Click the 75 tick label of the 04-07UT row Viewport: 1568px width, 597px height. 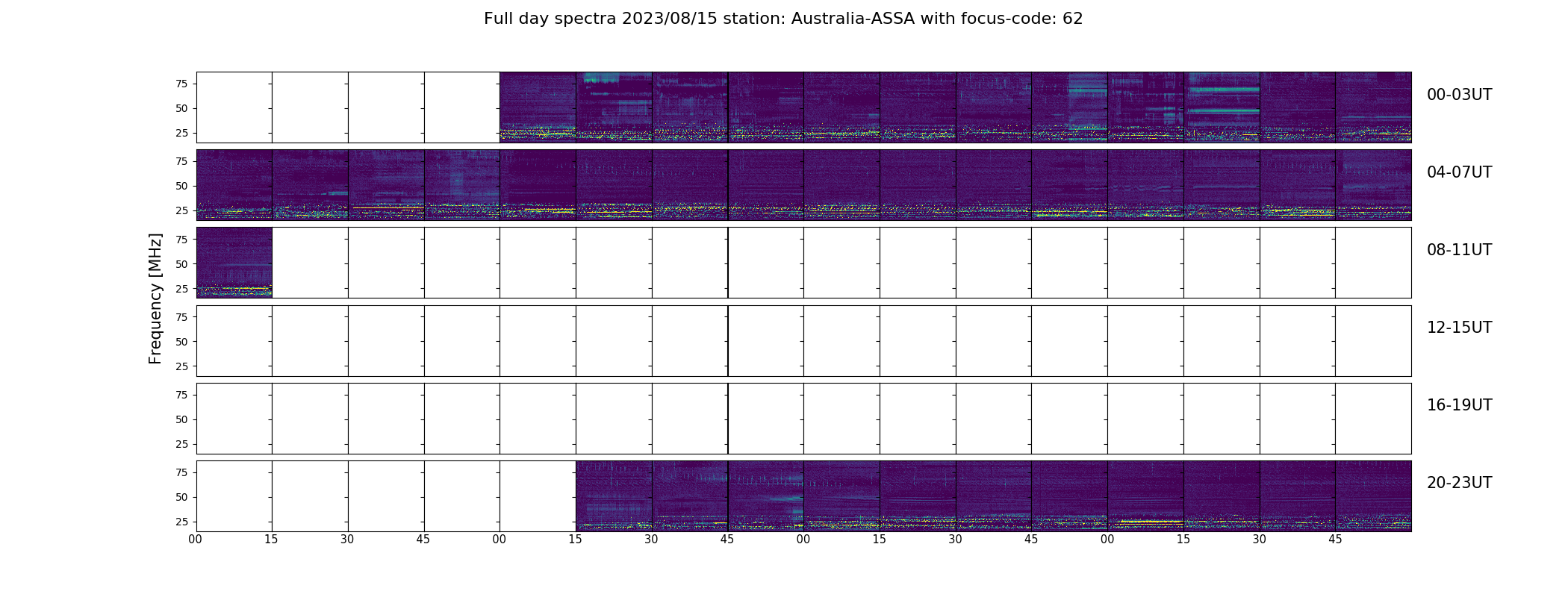(181, 161)
